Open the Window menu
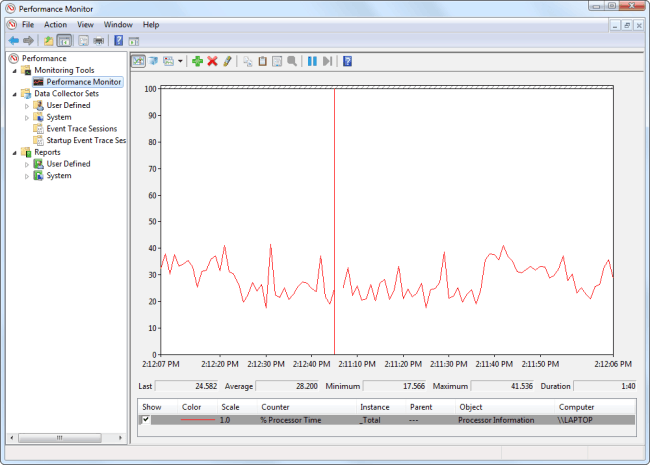The height and width of the screenshot is (465, 650). click(x=118, y=24)
